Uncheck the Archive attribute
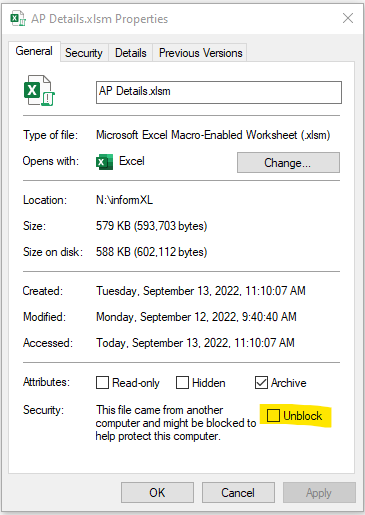The image size is (365, 515). click(261, 382)
